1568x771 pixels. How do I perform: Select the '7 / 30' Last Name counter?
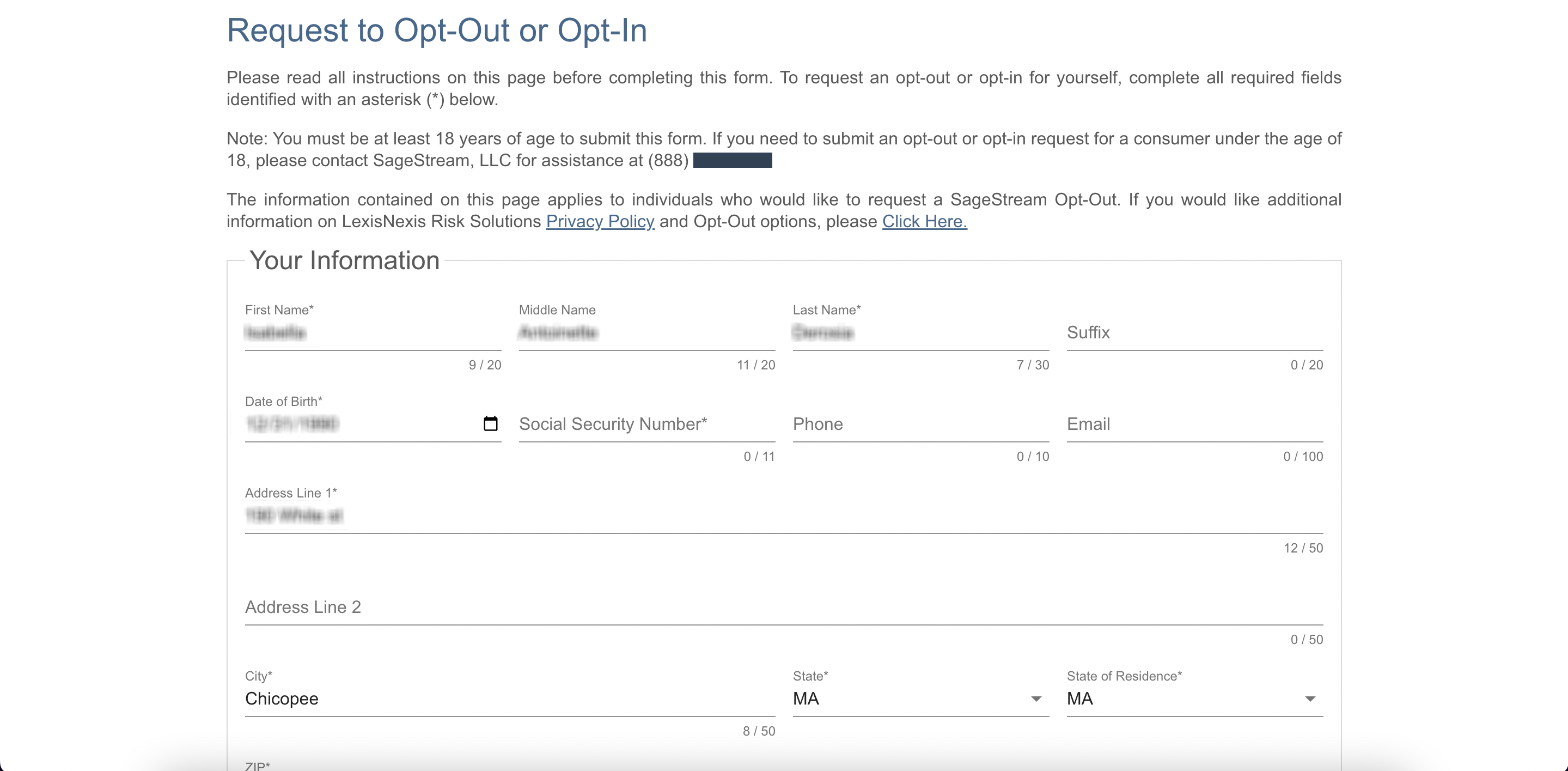coord(1032,365)
